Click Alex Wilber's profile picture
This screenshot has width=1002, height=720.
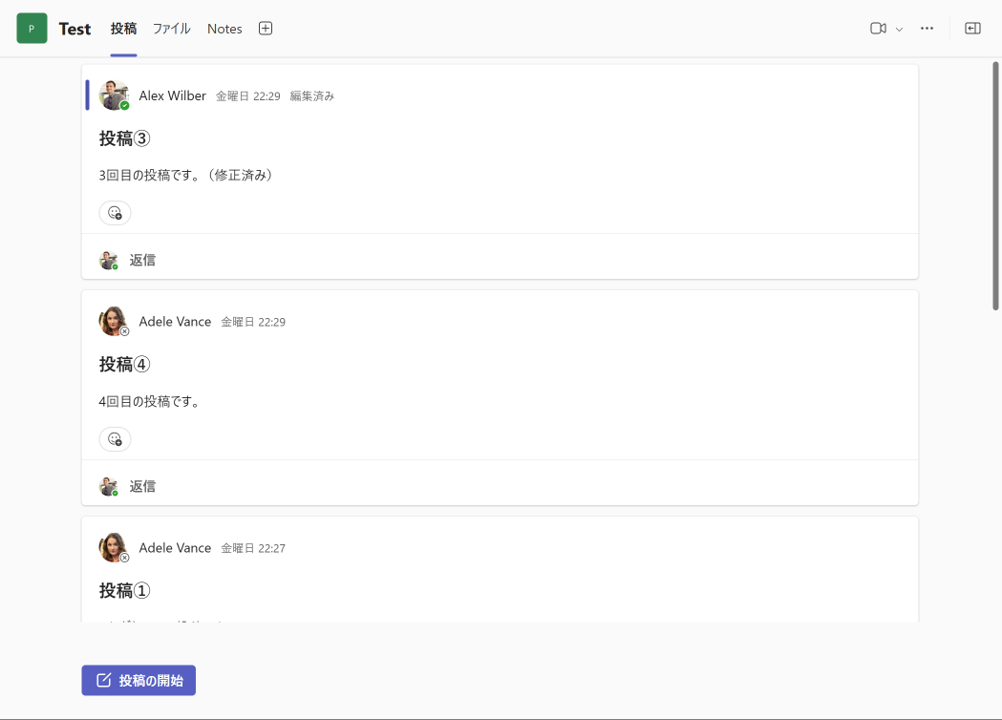[114, 95]
